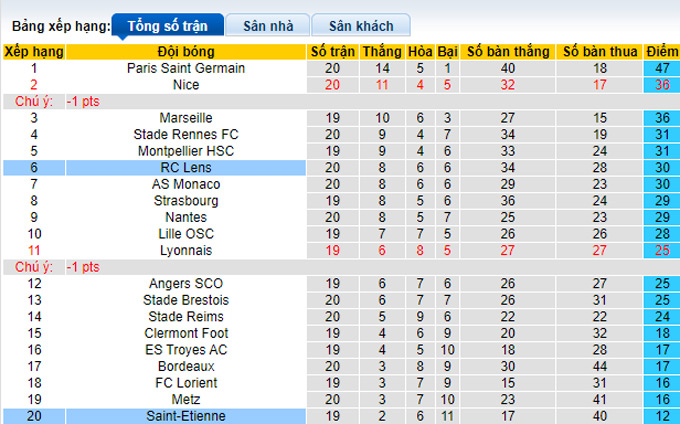Open Strasbourg team entry
Screen dimensions: 680x424
(186, 201)
